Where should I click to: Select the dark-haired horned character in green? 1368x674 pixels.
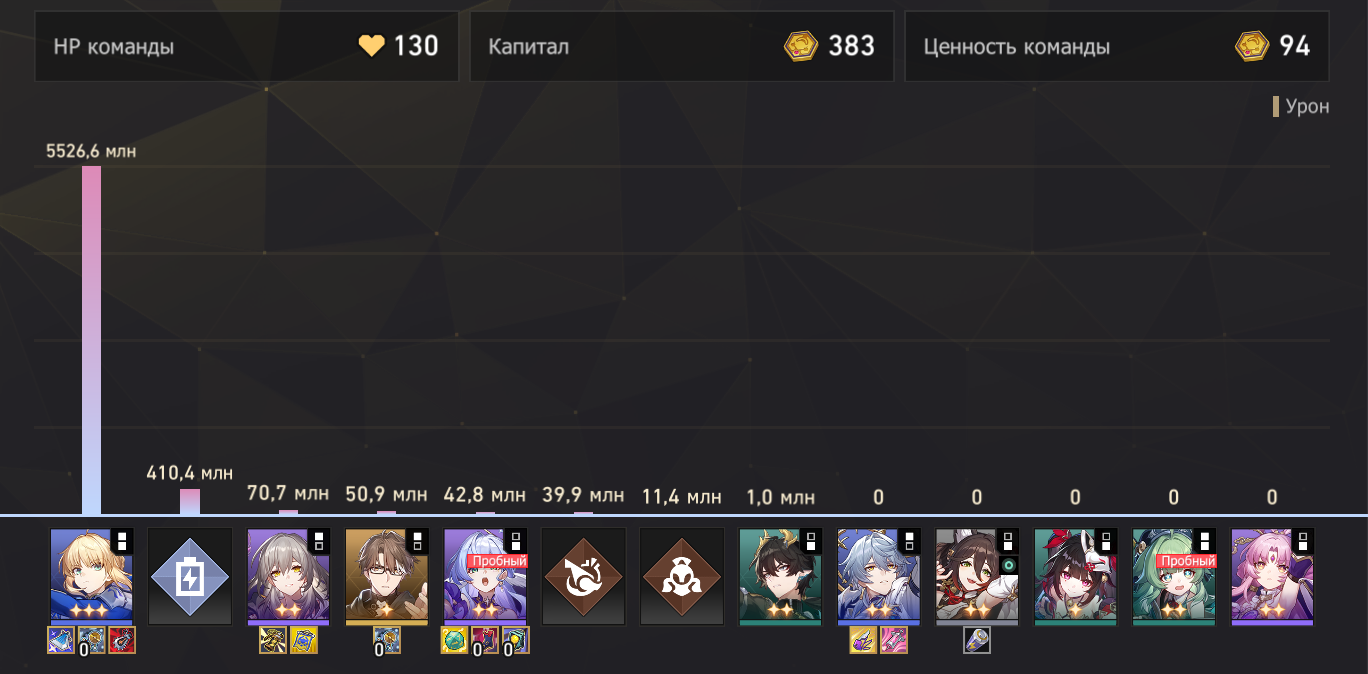point(780,577)
